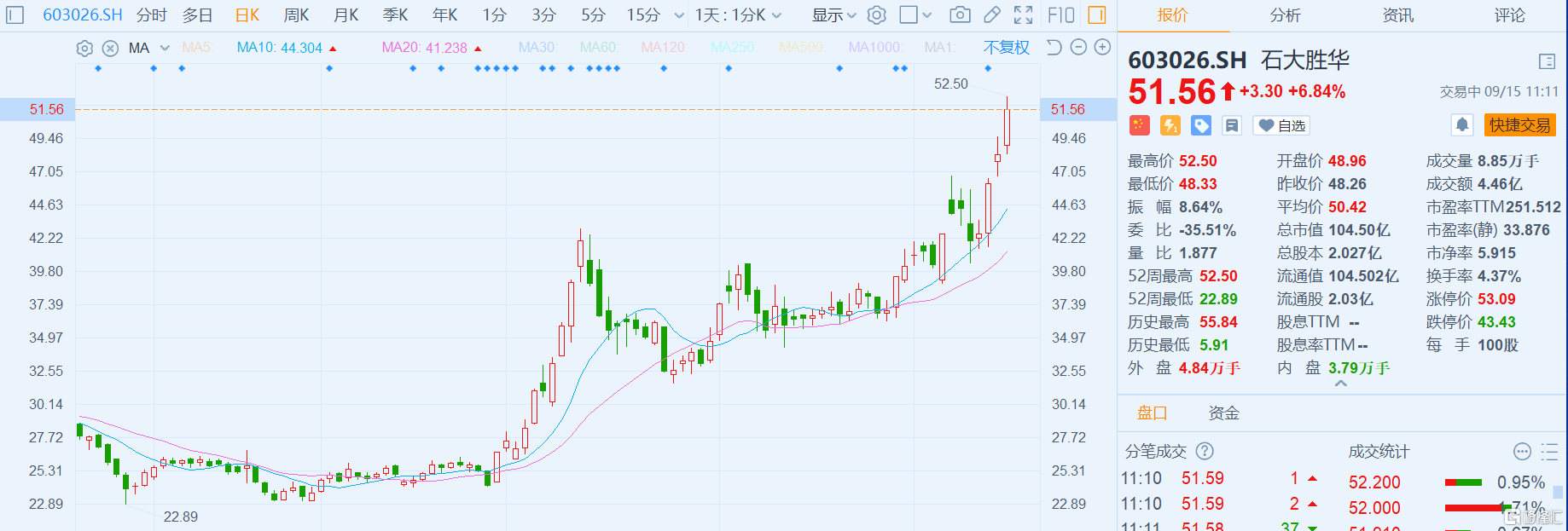Switch to 分时 chart
1568x531 pixels.
(152, 15)
